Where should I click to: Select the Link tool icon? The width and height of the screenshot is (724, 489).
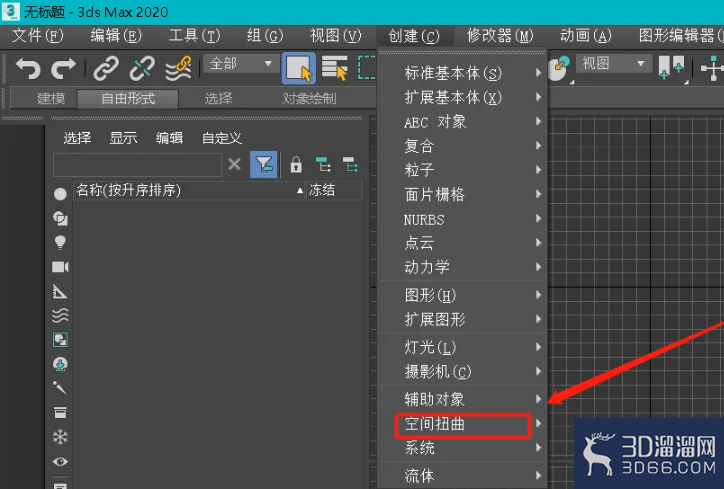[x=106, y=68]
